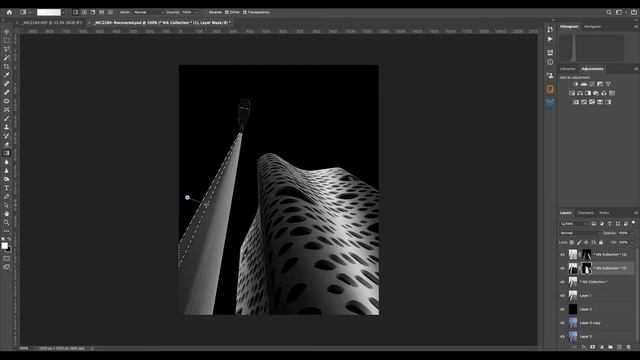Choose the Linear gradient style icon
The width and height of the screenshot is (640, 360).
[76, 12]
